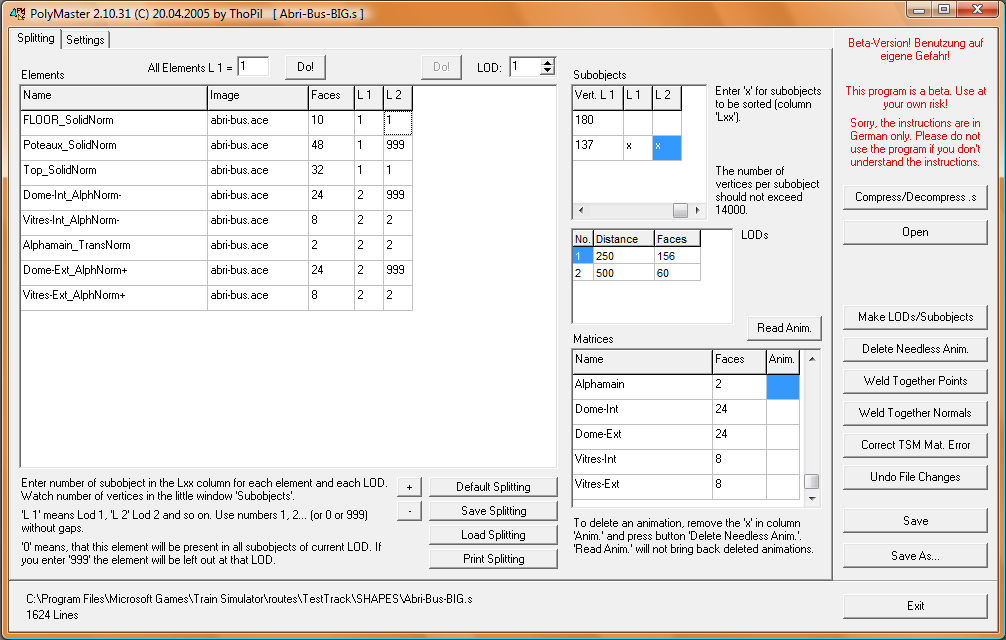Click the Matrices vertical scrollbar thumb
This screenshot has width=1006, height=640.
[x=812, y=482]
